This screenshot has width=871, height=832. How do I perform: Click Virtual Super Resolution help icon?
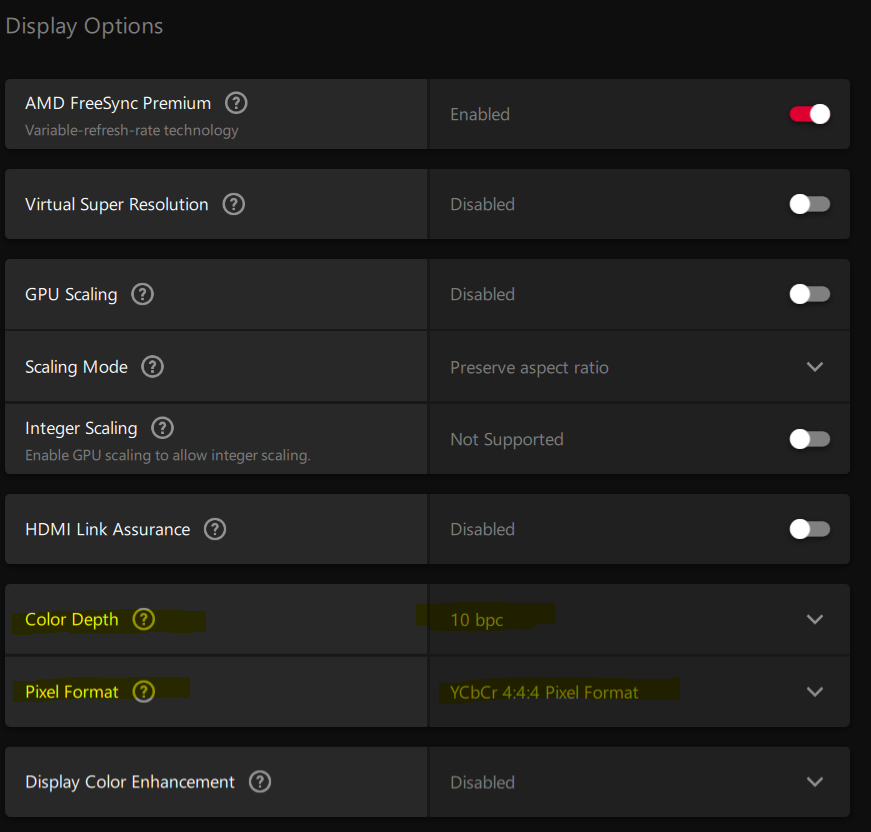click(x=234, y=204)
